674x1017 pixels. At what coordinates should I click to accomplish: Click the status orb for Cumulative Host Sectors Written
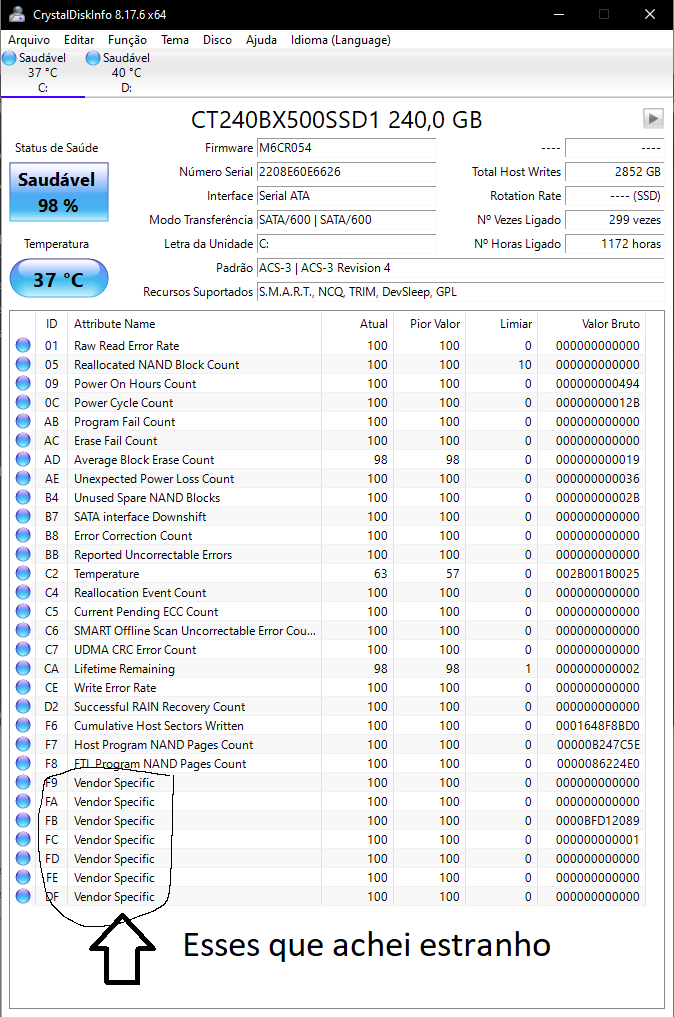pos(23,725)
